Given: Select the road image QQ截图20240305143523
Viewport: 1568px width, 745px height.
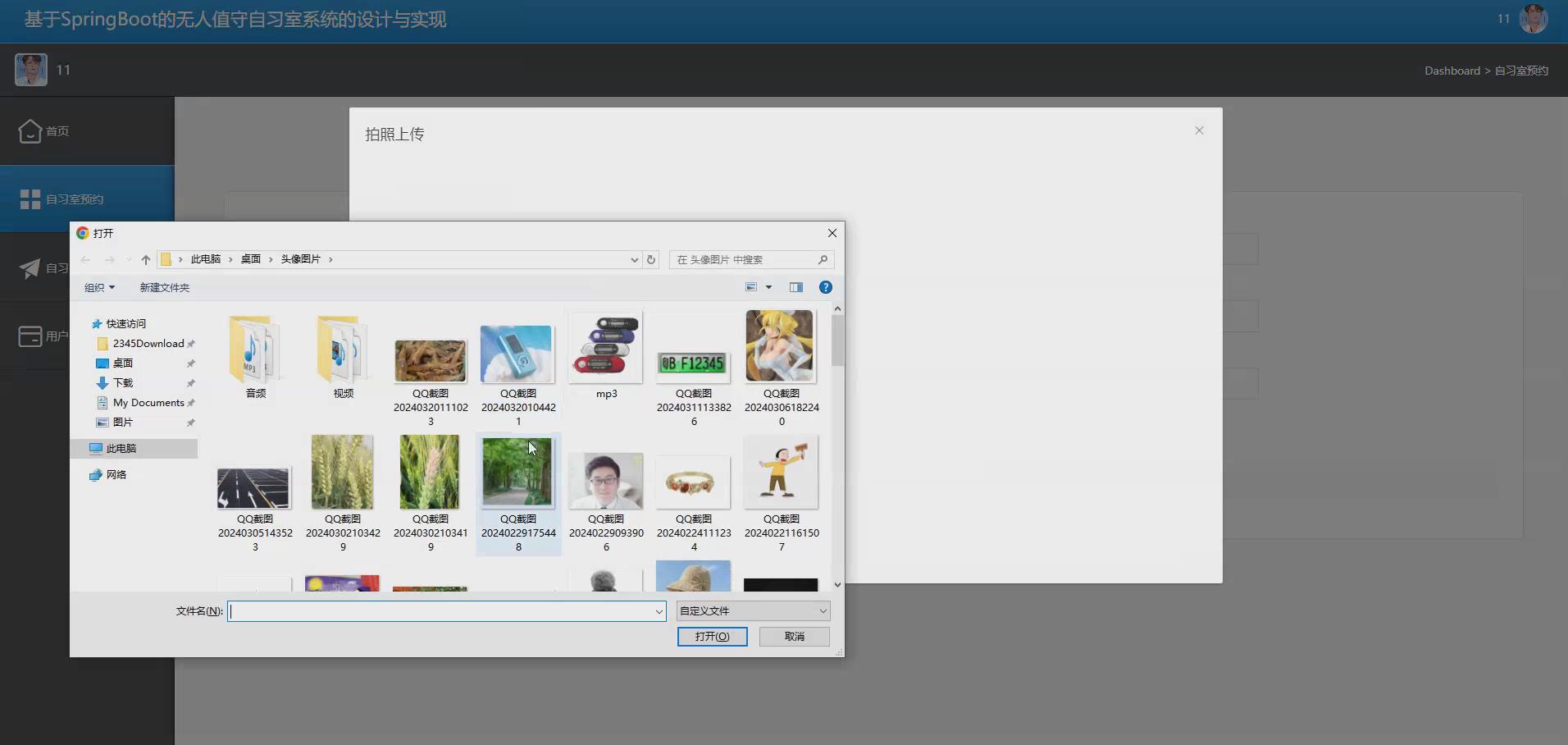Looking at the screenshot, I should click(254, 488).
